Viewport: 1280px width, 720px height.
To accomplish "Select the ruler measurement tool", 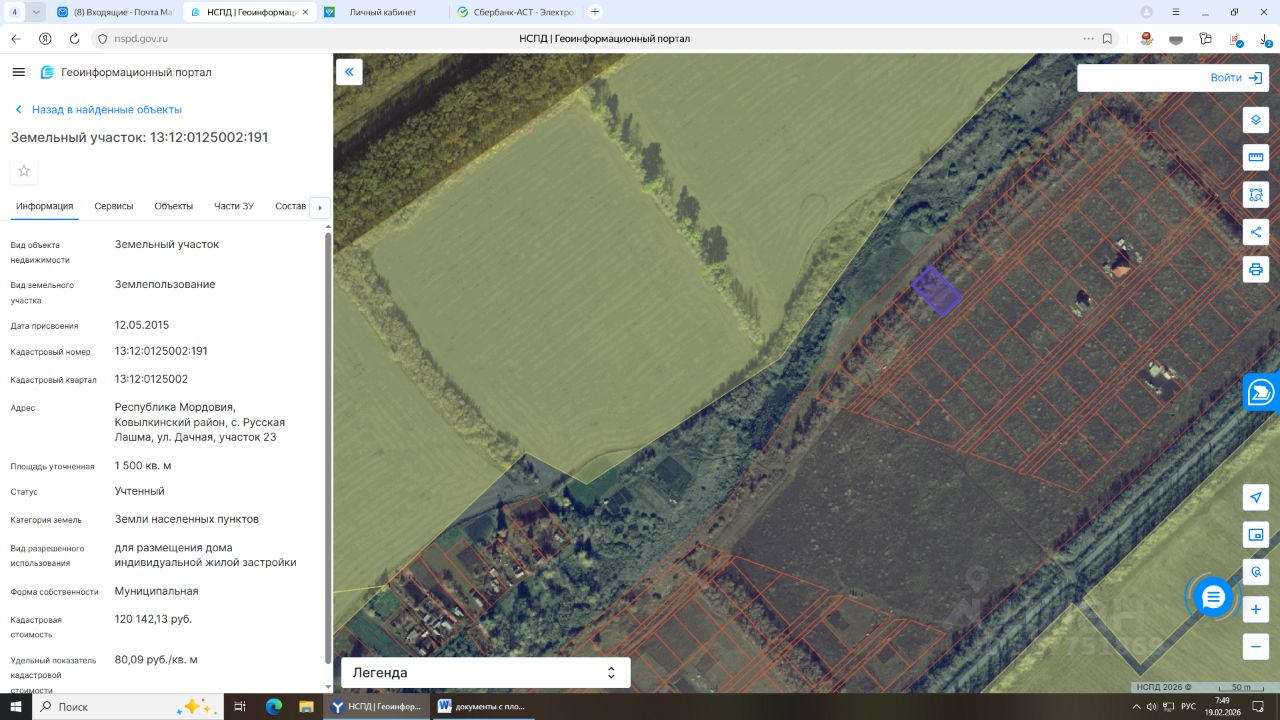I will tap(1256, 157).
